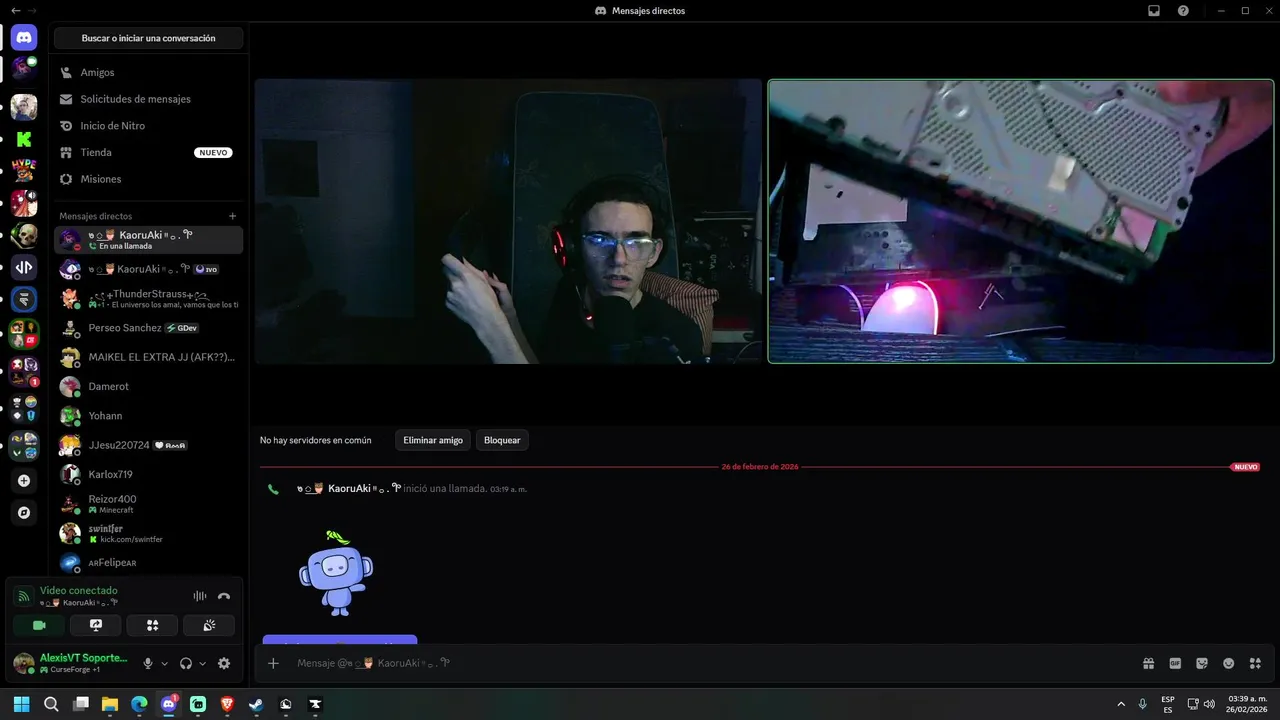The image size is (1280, 720).
Task: Disconnect the call with hang-up icon
Action: [224, 596]
